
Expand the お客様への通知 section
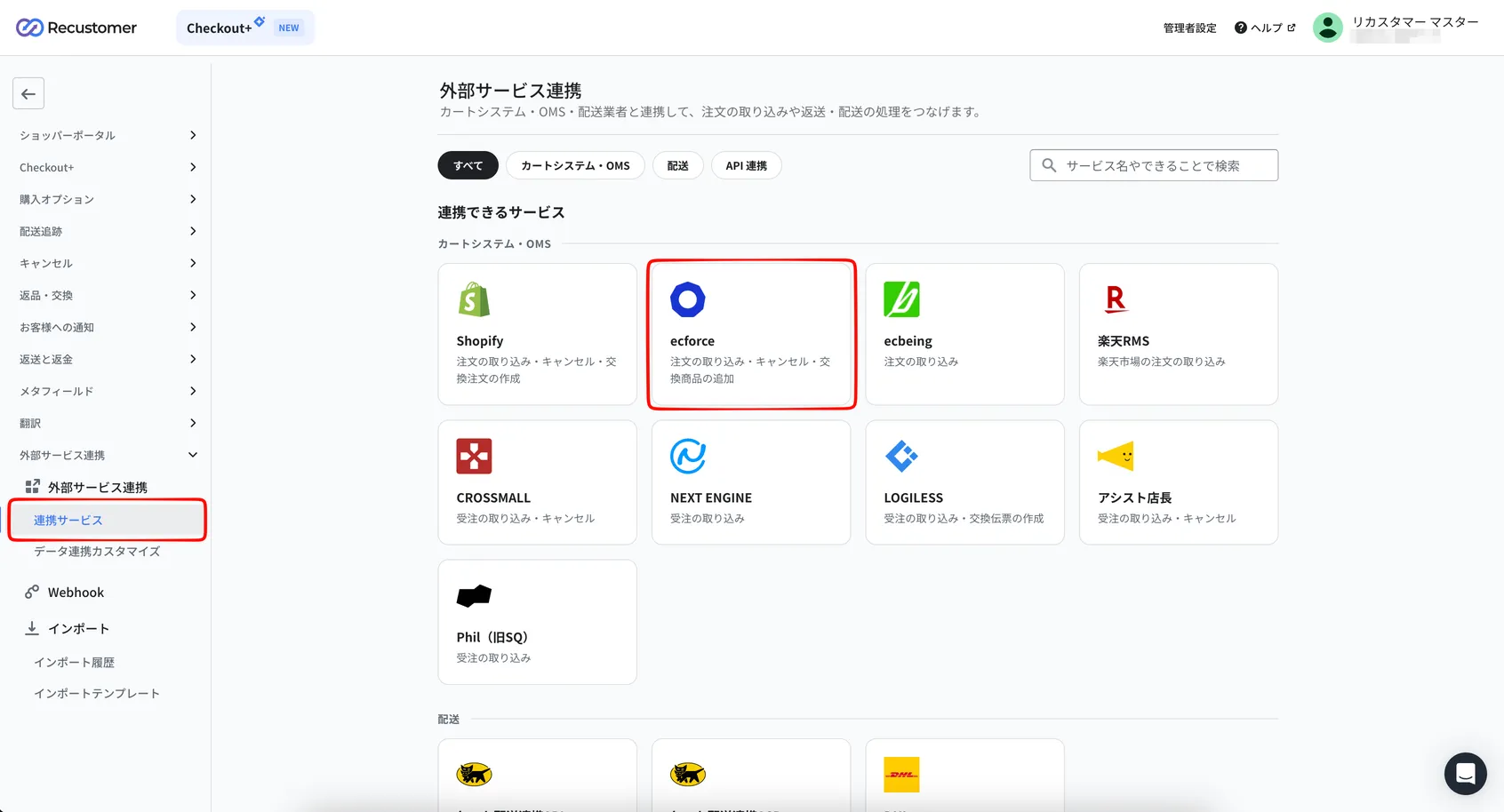point(108,327)
